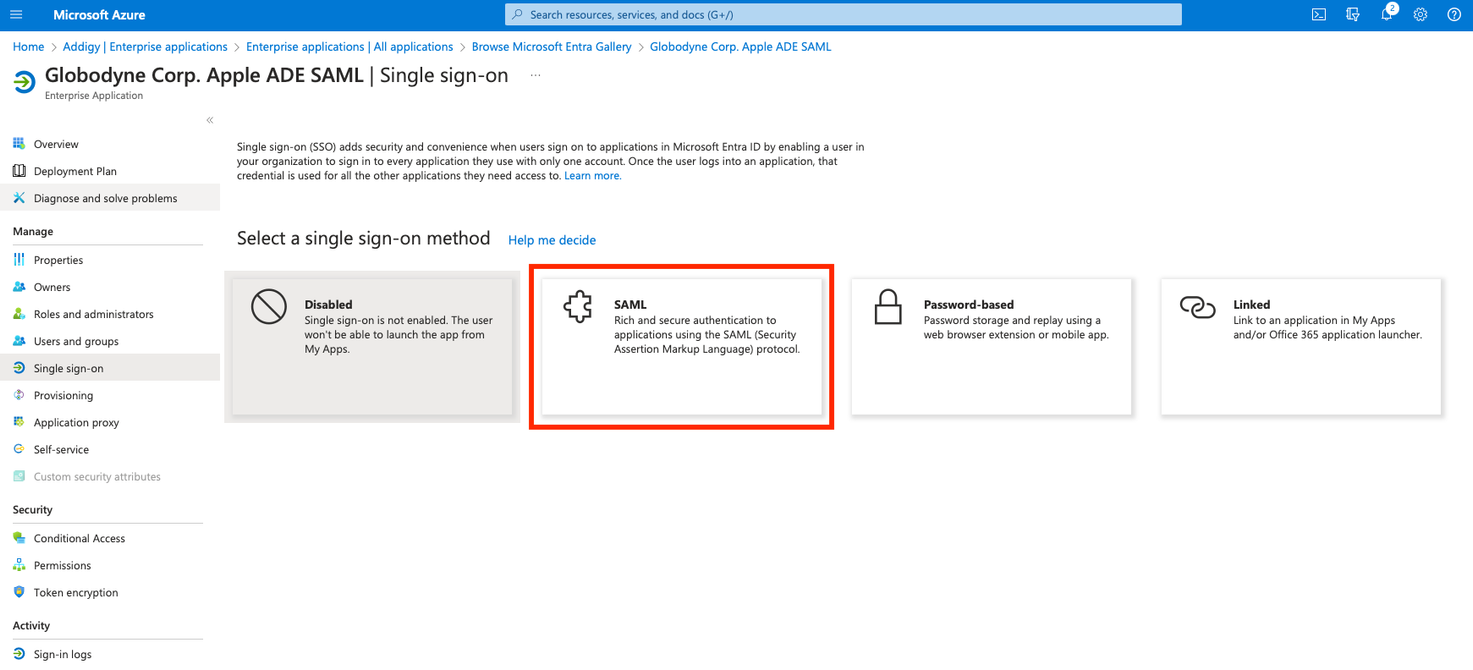
Task: Open Sign-in logs menu item
Action: point(62,654)
